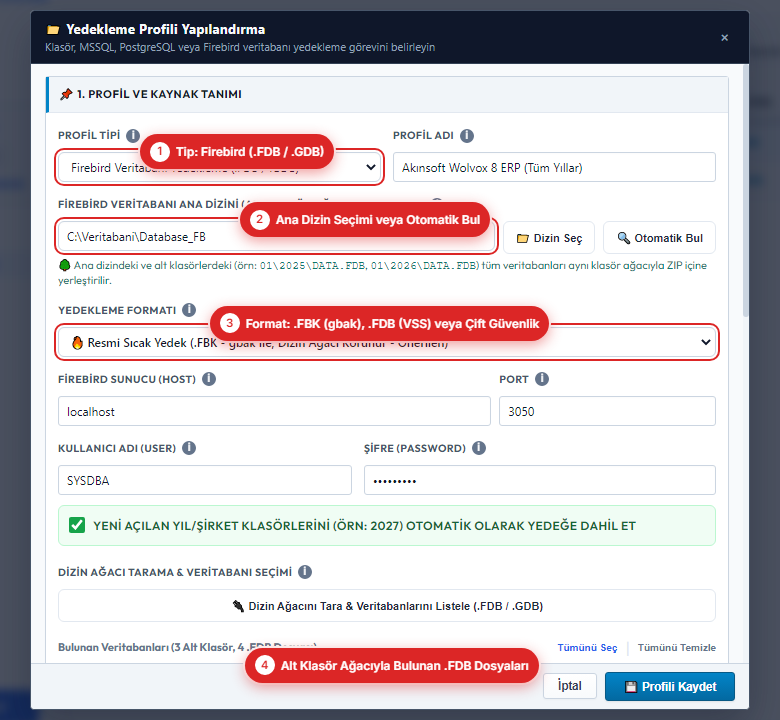This screenshot has width=780, height=720.
Task: Click info icon beside Profil Adı label
Action: click(467, 135)
